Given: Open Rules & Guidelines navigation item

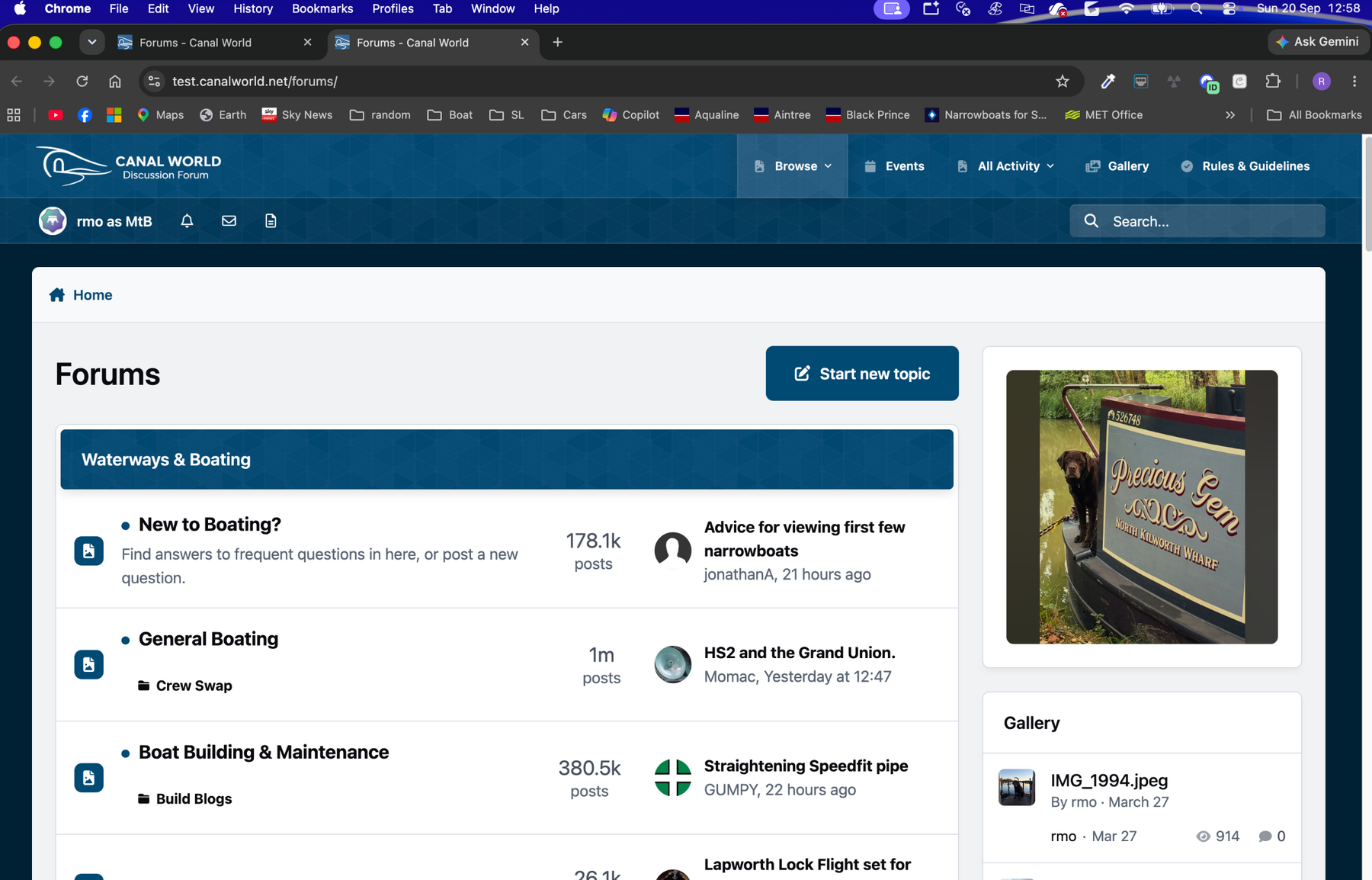Looking at the screenshot, I should (x=1245, y=166).
